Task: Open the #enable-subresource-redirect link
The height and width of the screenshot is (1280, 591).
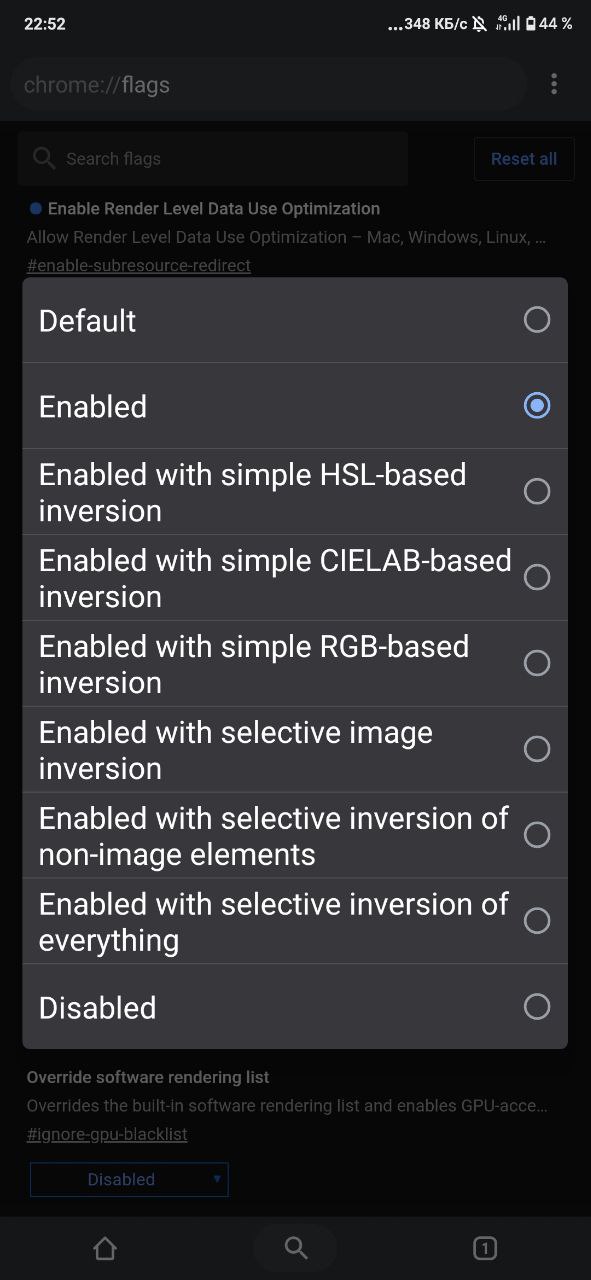Action: click(x=139, y=265)
